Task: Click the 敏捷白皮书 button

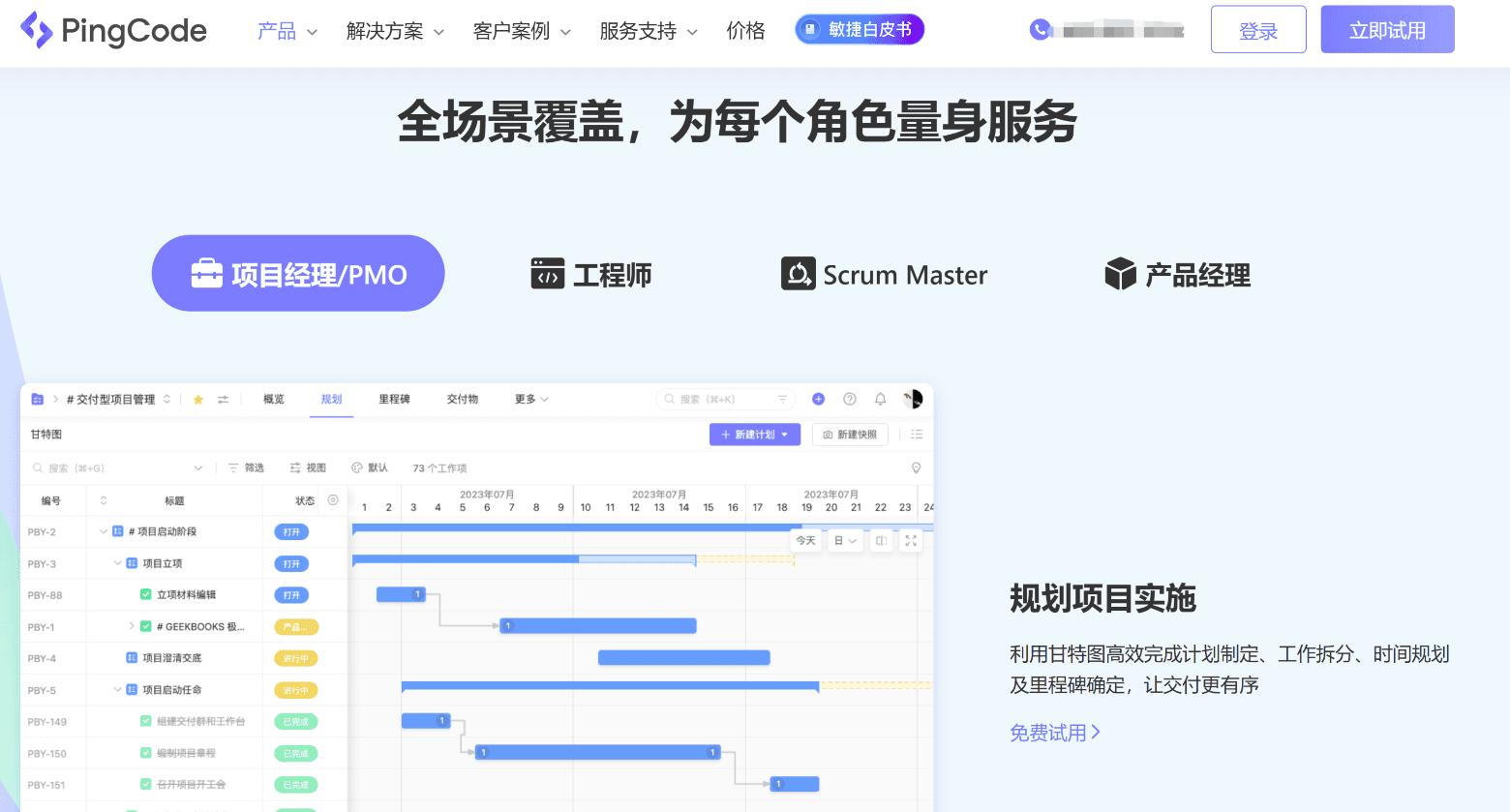Action: tap(860, 30)
